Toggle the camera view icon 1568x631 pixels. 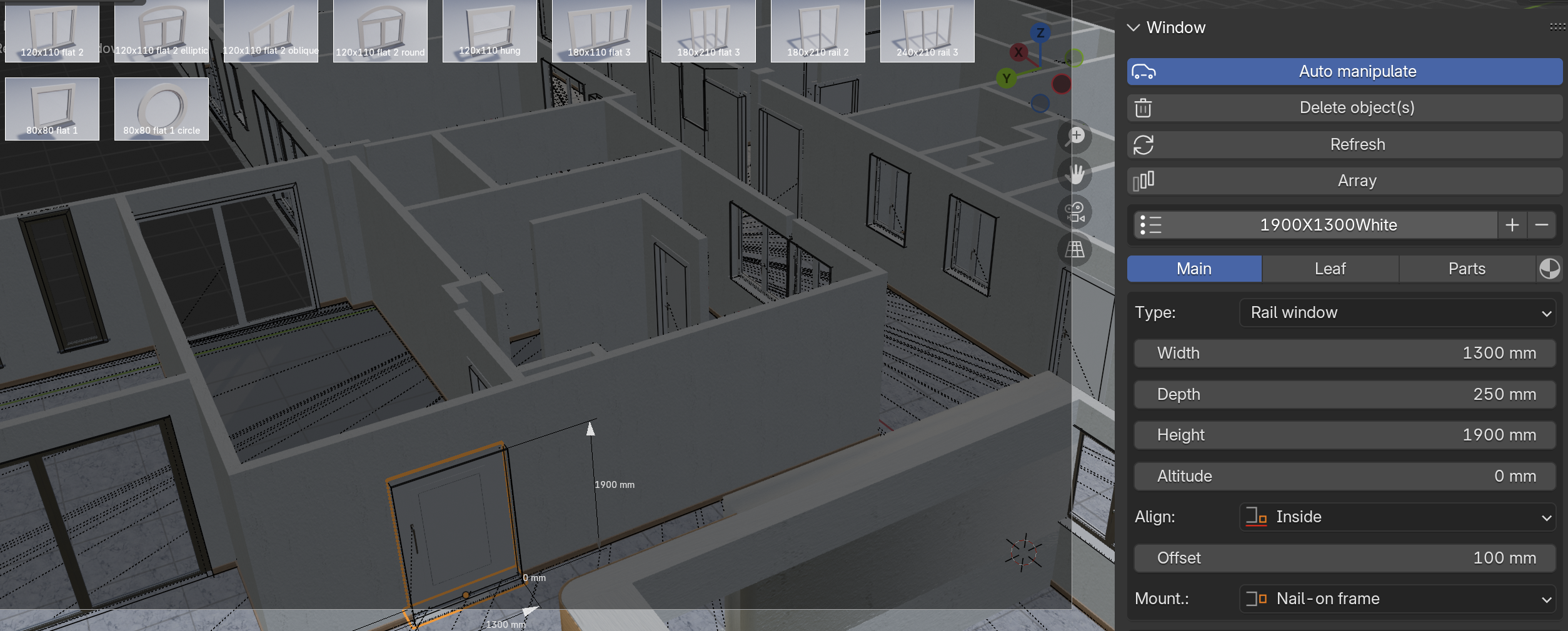tap(1074, 212)
